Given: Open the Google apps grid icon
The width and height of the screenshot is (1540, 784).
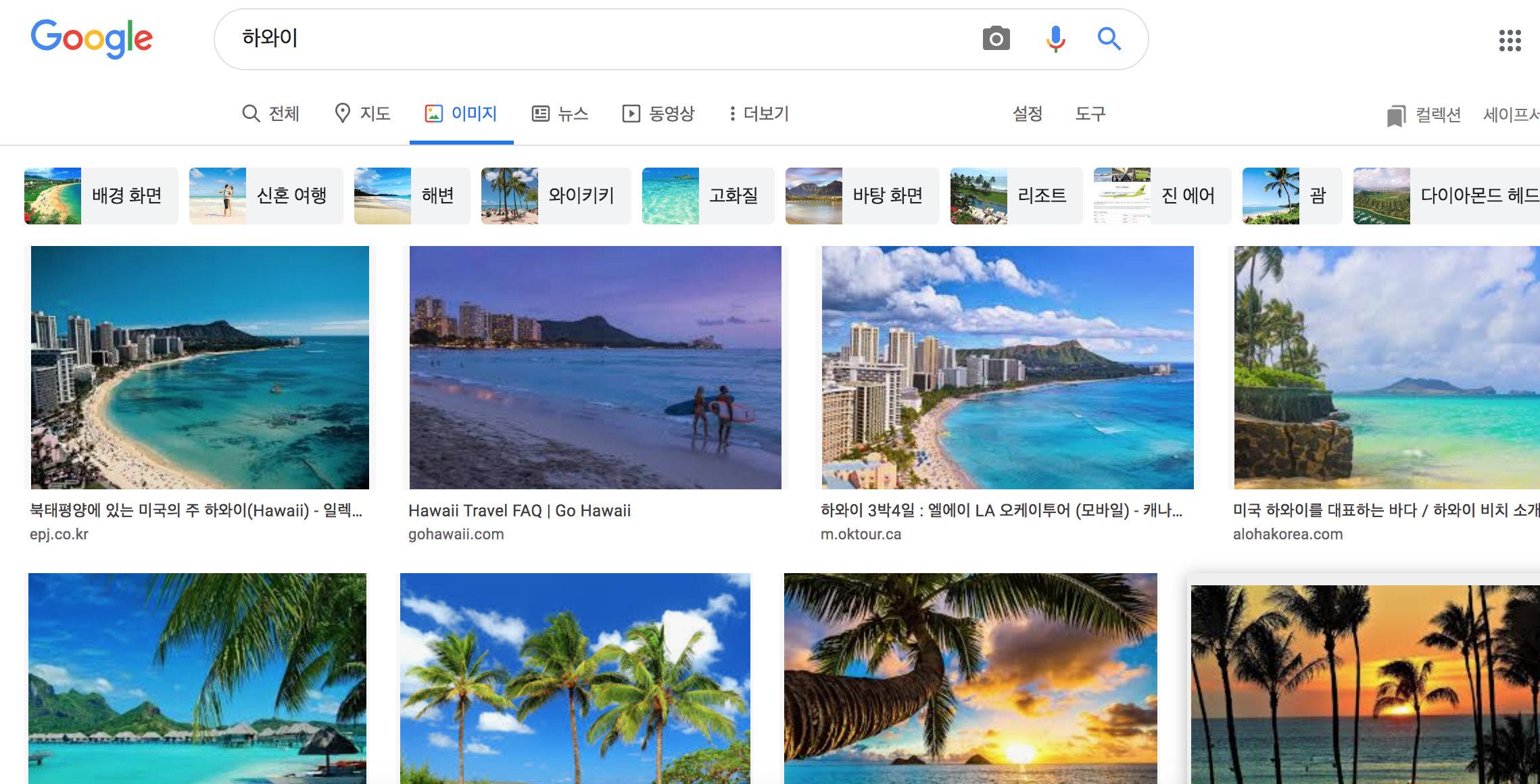Looking at the screenshot, I should (x=1509, y=41).
